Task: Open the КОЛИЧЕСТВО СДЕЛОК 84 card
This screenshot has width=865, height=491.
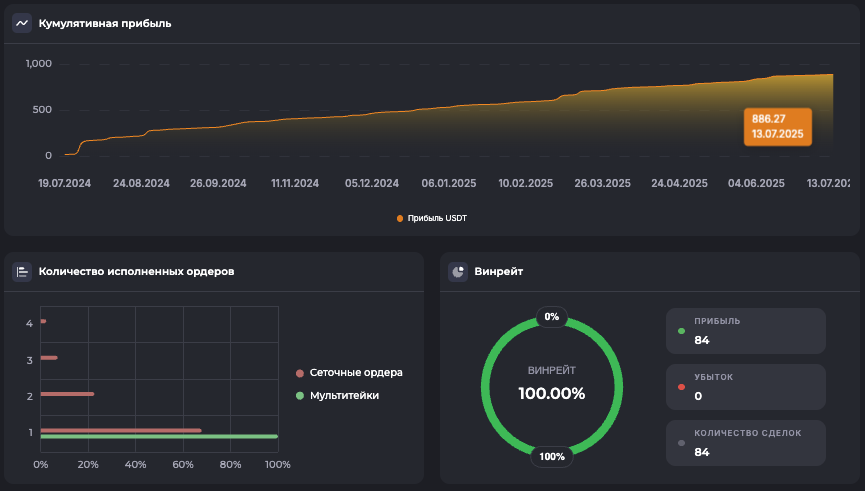Action: (746, 443)
